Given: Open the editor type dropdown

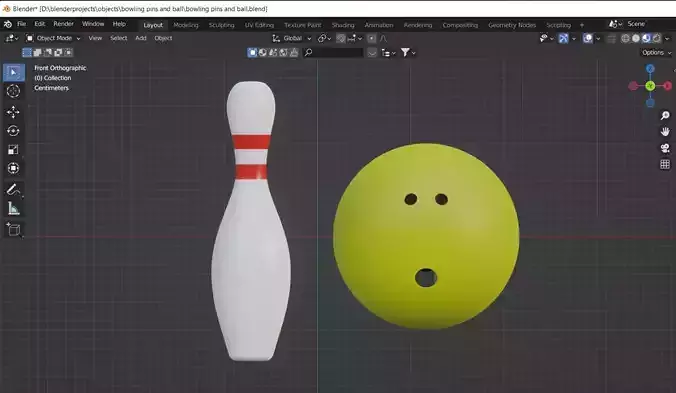Looking at the screenshot, I should pyautogui.click(x=12, y=38).
